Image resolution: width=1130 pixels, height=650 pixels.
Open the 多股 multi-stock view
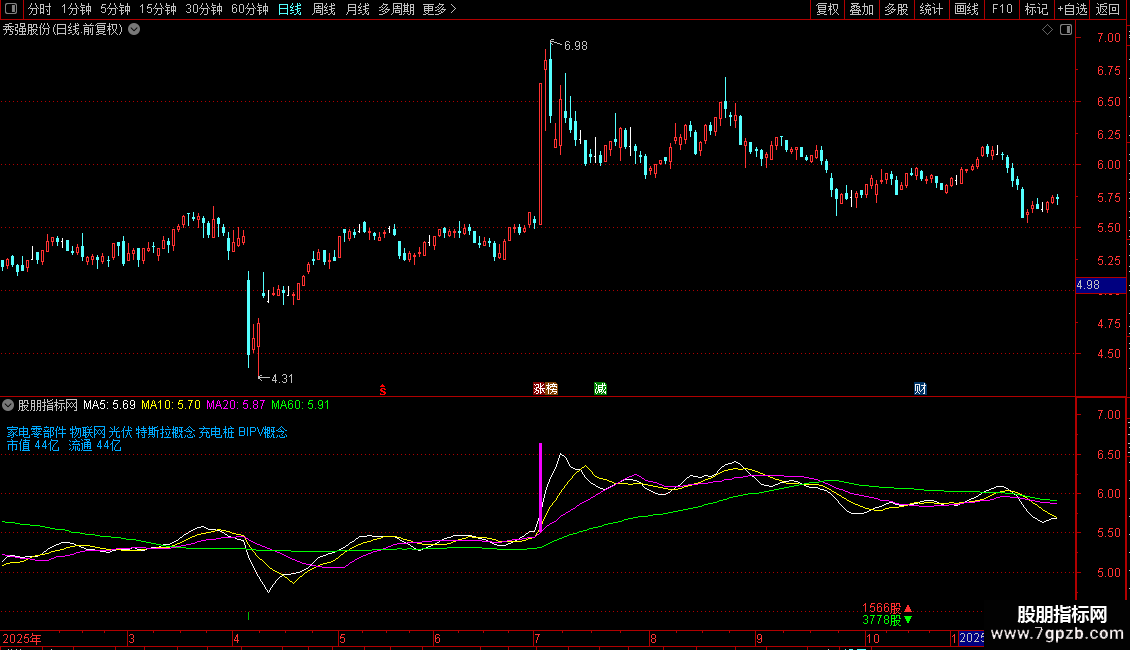[897, 9]
